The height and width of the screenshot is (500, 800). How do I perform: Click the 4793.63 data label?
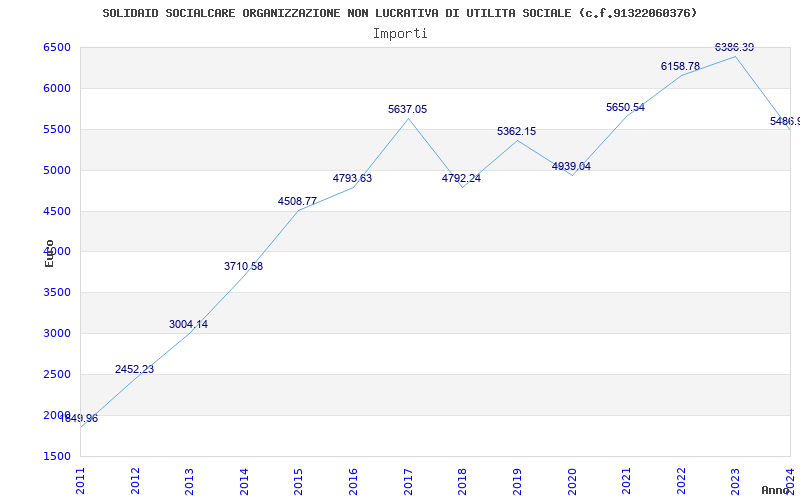pyautogui.click(x=353, y=179)
